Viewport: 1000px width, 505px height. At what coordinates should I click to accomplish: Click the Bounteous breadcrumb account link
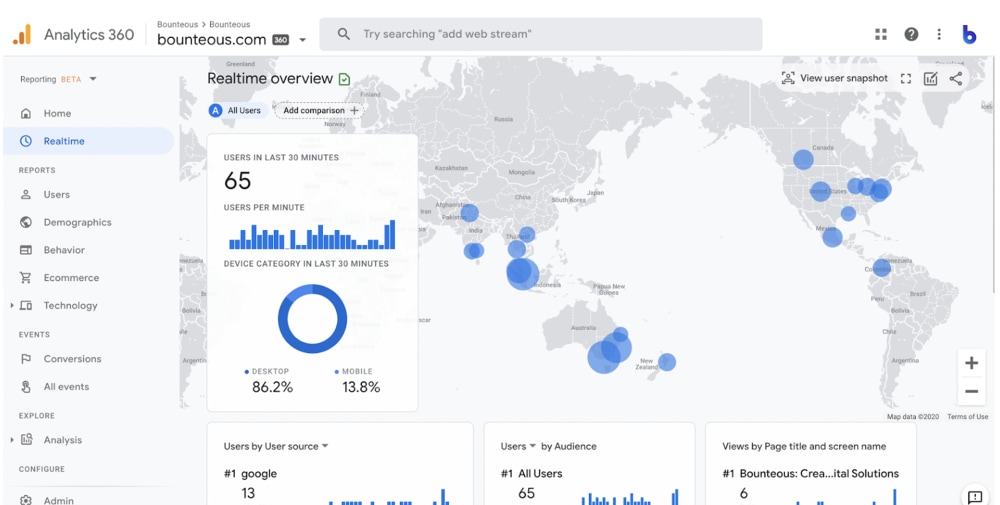(177, 24)
